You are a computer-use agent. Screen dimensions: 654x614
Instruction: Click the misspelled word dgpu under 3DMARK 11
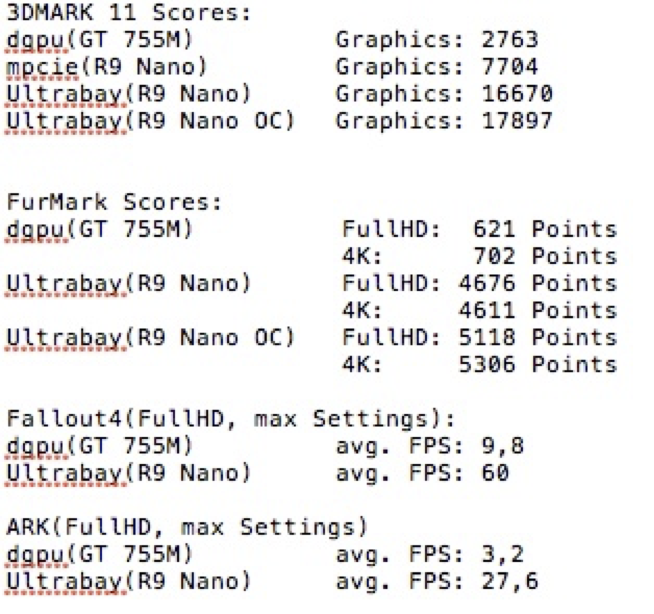(36, 41)
